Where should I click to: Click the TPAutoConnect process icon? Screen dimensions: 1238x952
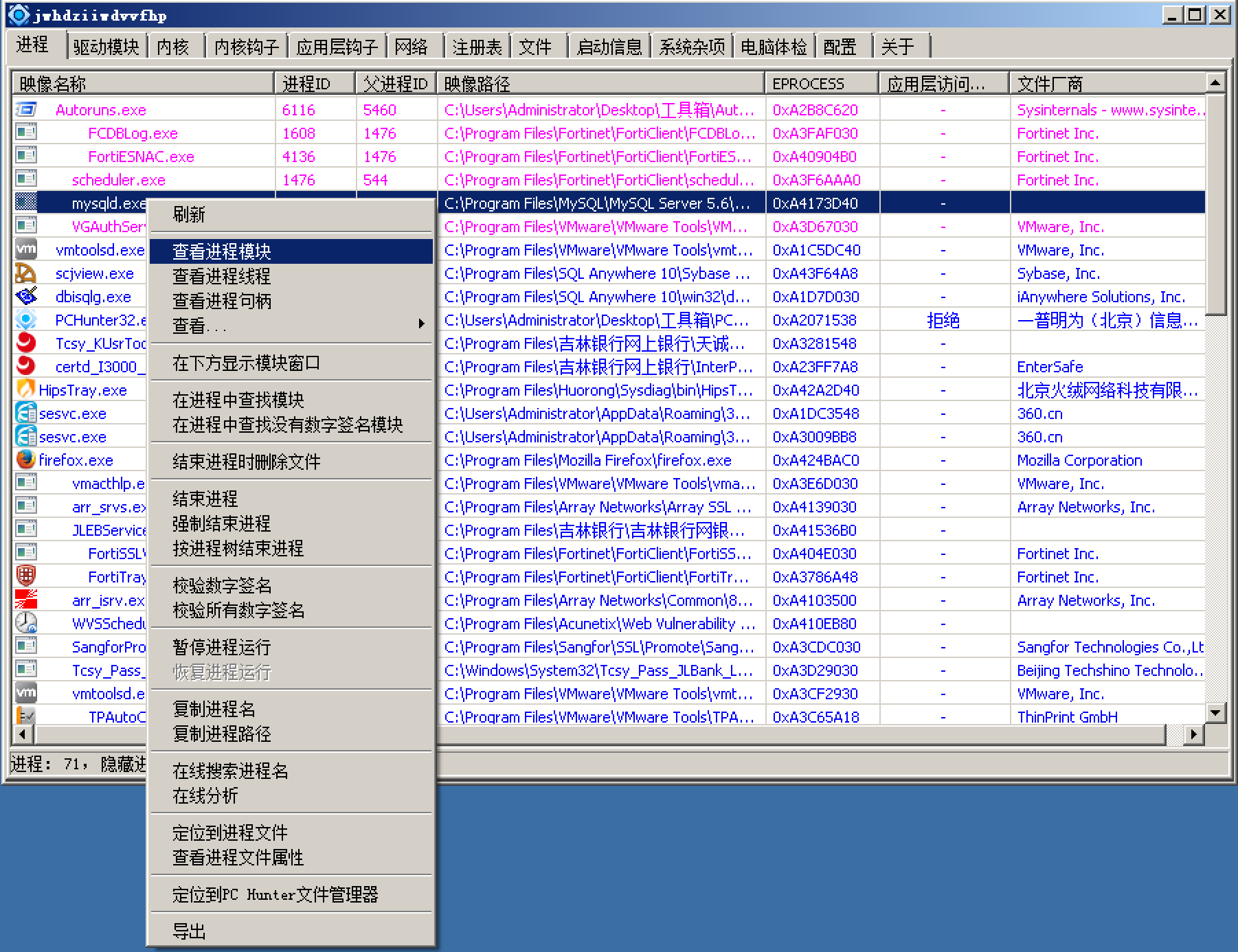coord(26,715)
